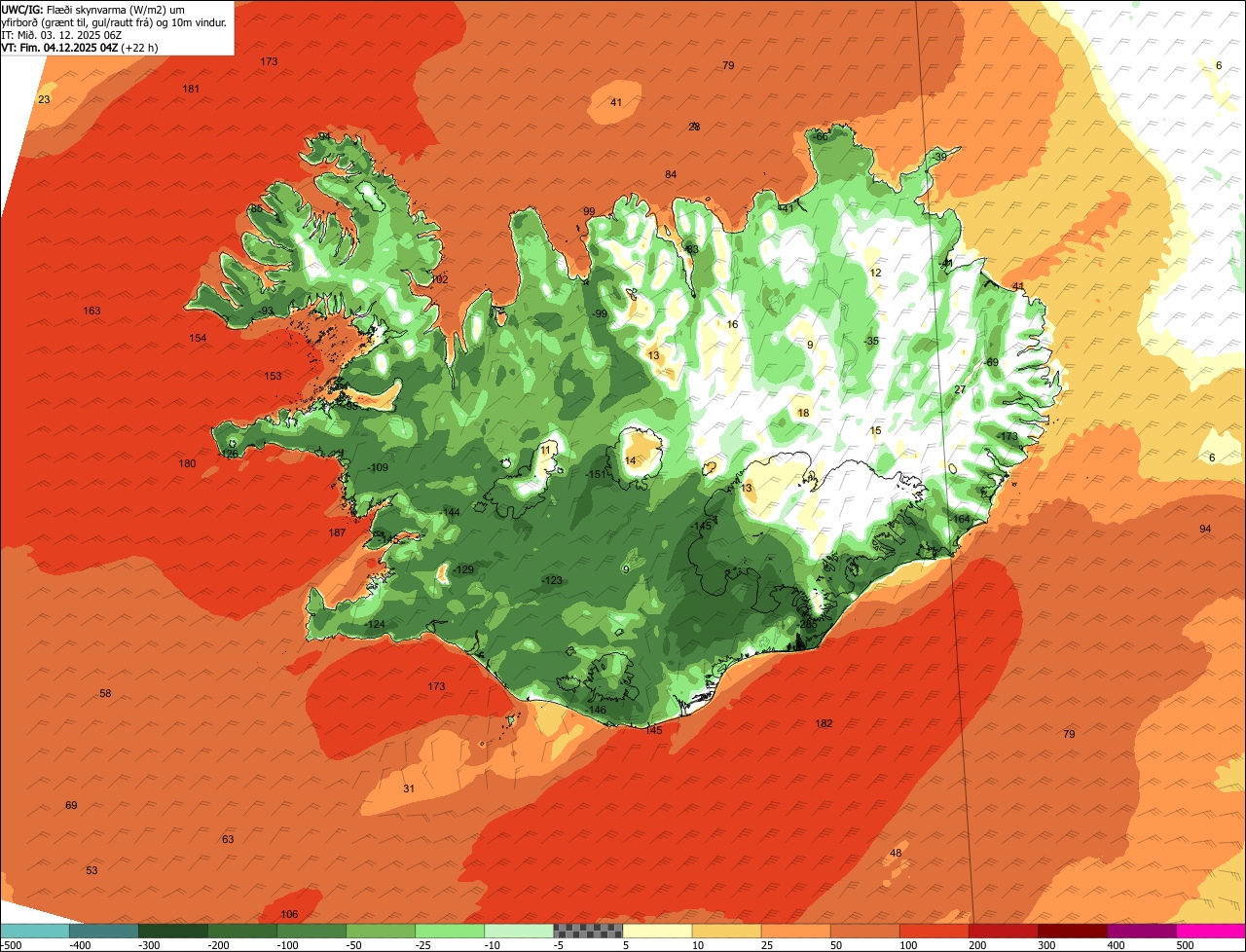Click the flux value 154
Viewport: 1246px width, 952px height.
tap(198, 339)
